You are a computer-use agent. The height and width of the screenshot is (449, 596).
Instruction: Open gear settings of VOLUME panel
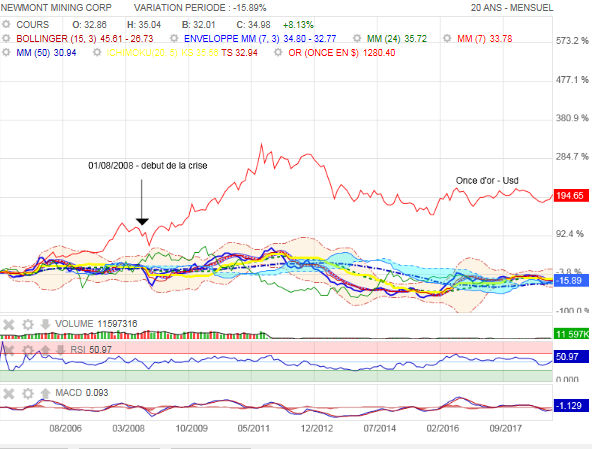click(28, 324)
